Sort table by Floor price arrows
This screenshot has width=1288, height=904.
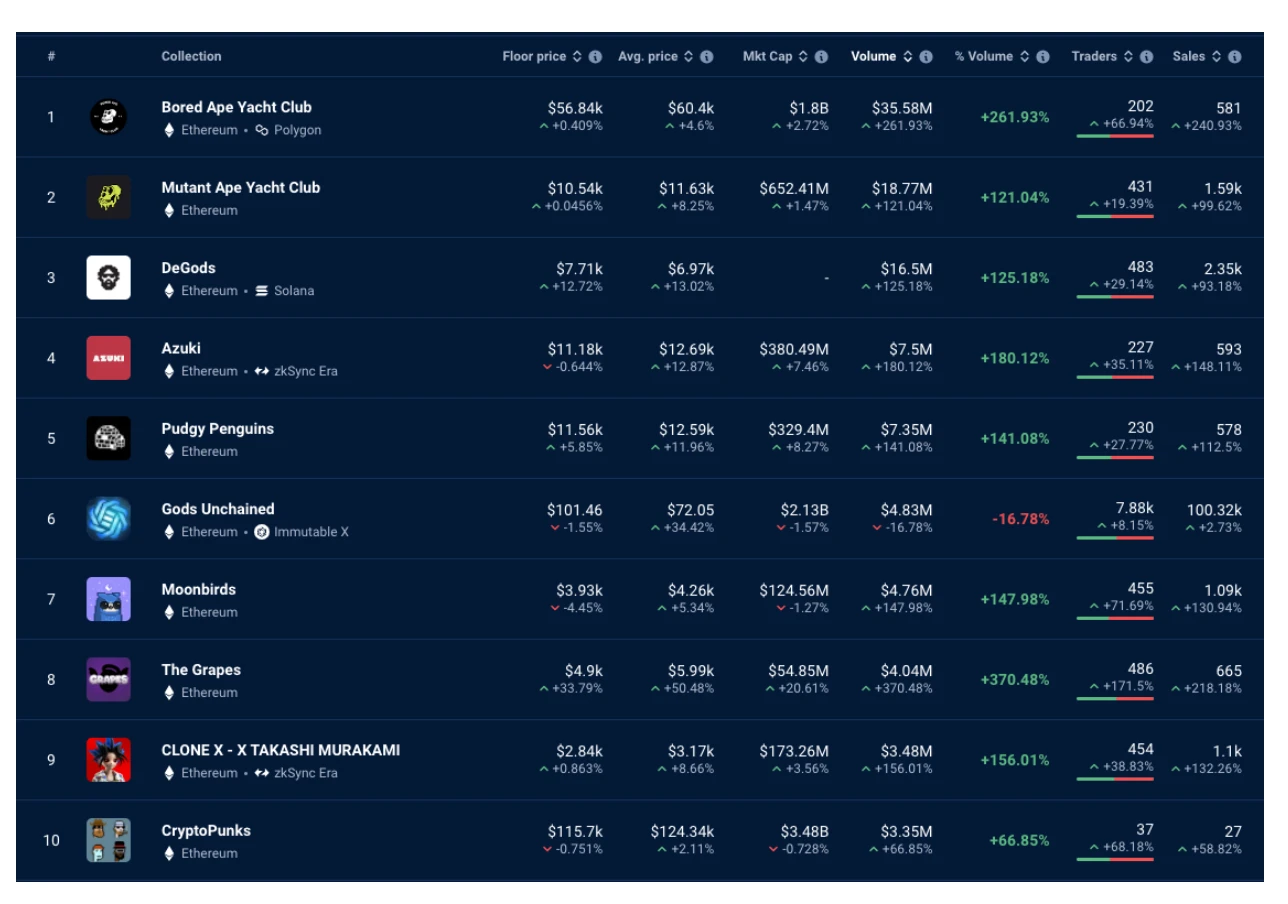tap(577, 57)
